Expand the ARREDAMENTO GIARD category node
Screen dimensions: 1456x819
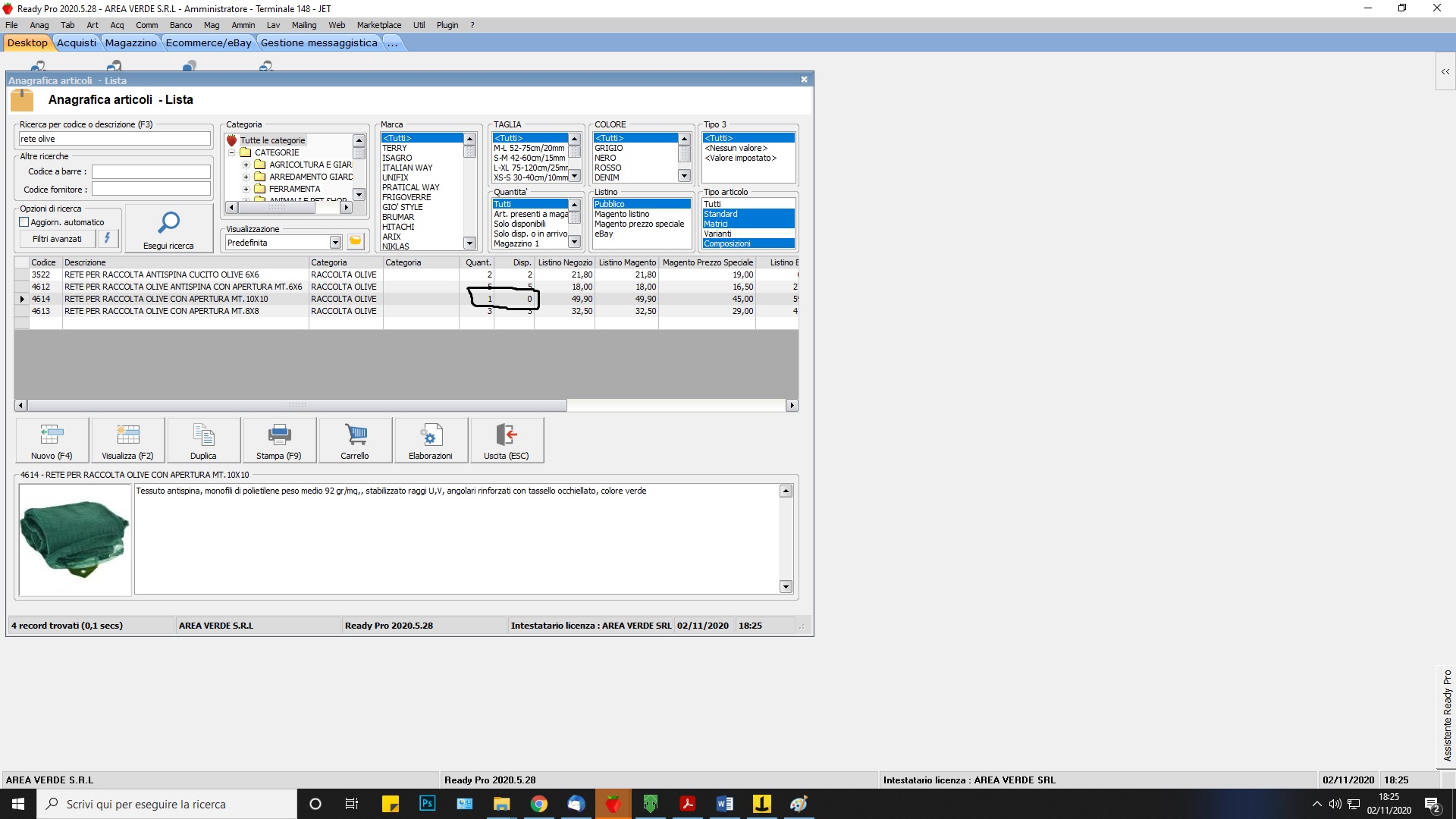[x=246, y=177]
